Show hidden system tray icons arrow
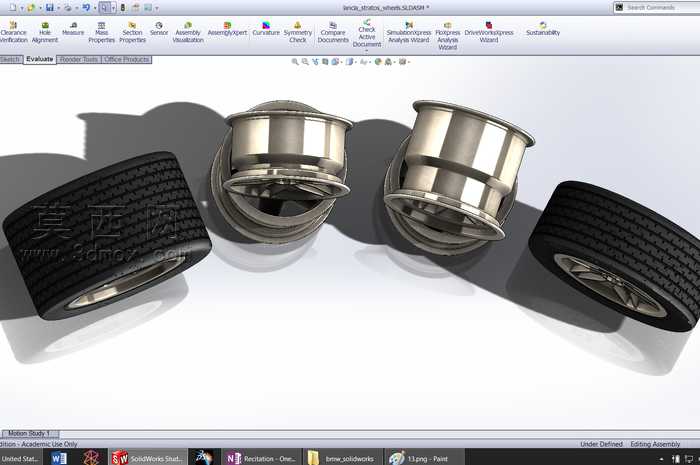The image size is (700, 465). 661,459
